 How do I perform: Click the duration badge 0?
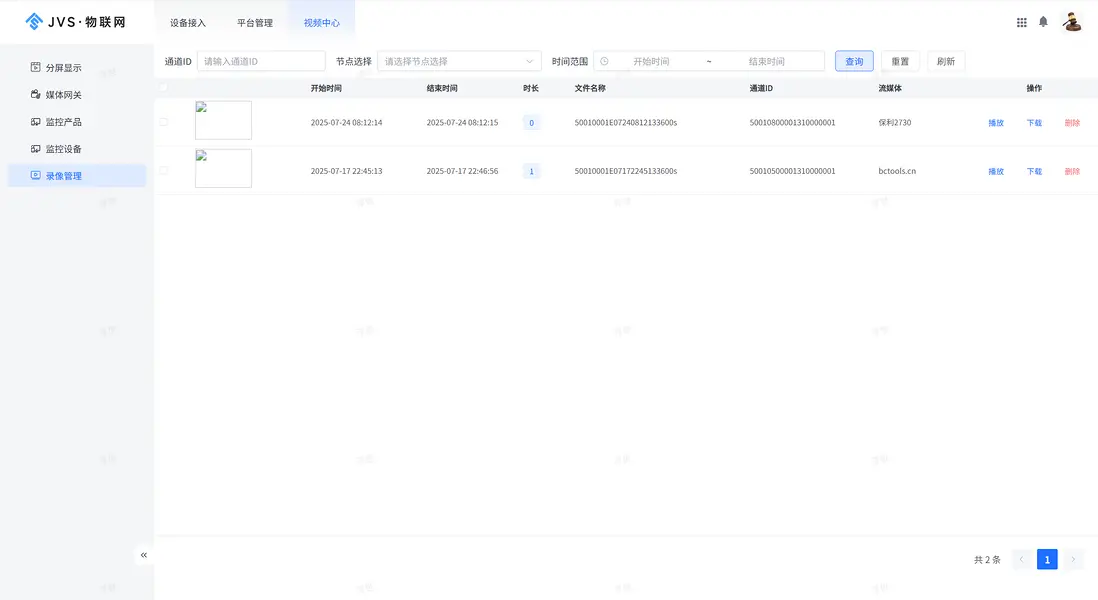pos(531,123)
